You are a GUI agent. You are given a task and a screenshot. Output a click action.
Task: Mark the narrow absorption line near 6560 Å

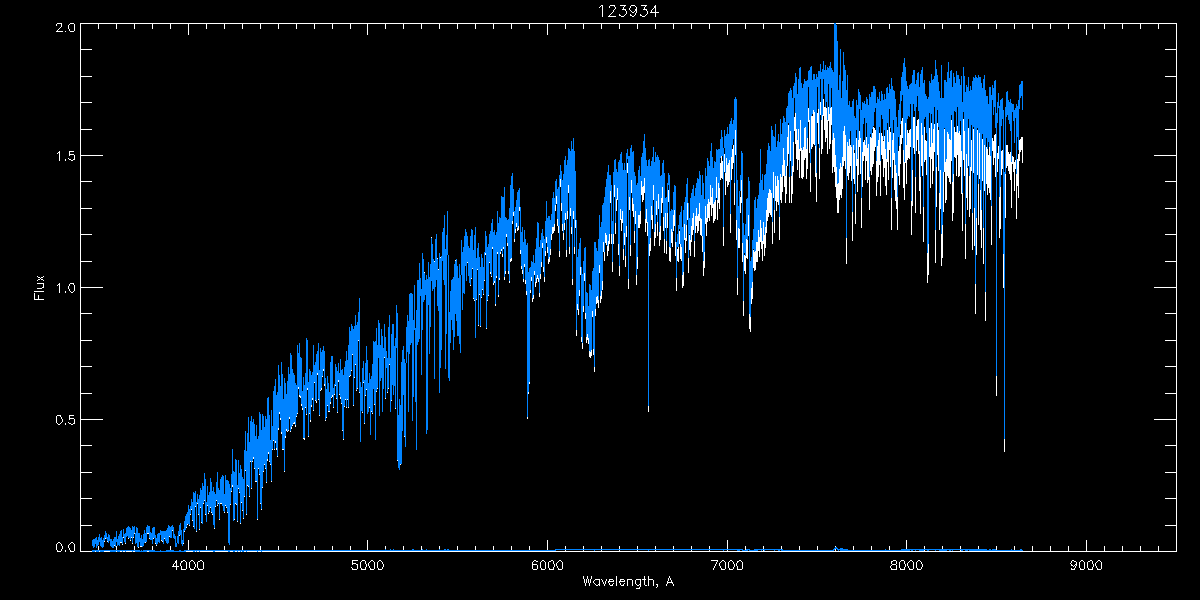(x=648, y=405)
